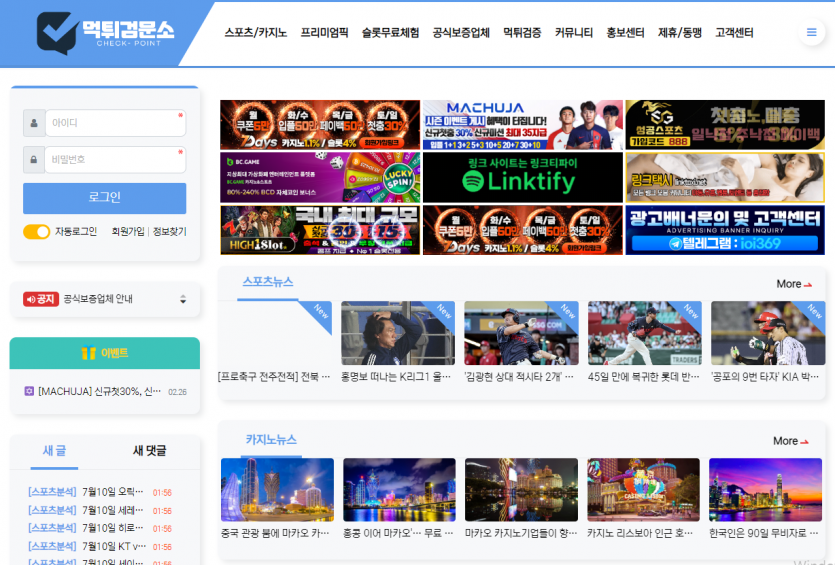
Task: Open the 먹튀검증 menu
Action: tap(522, 33)
